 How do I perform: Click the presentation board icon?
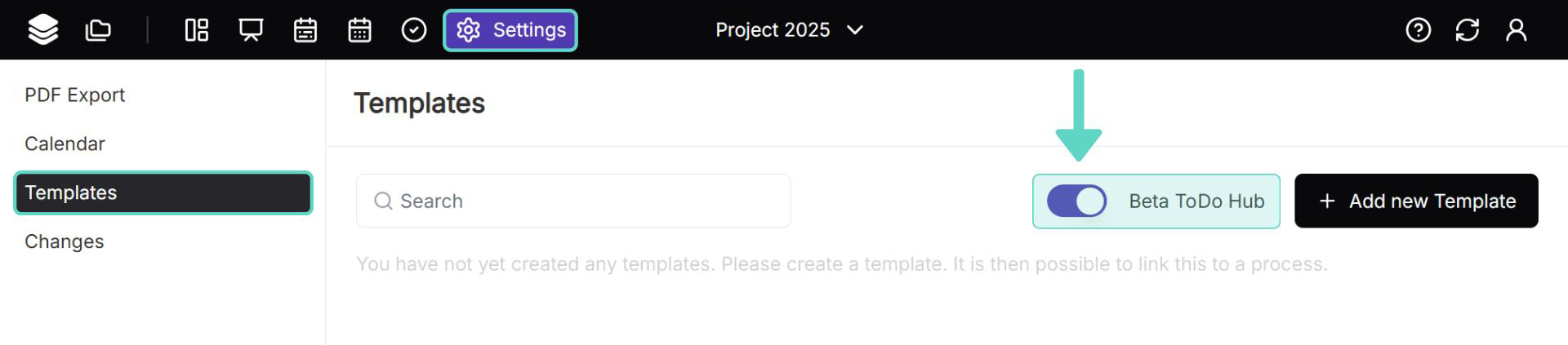pyautogui.click(x=251, y=30)
